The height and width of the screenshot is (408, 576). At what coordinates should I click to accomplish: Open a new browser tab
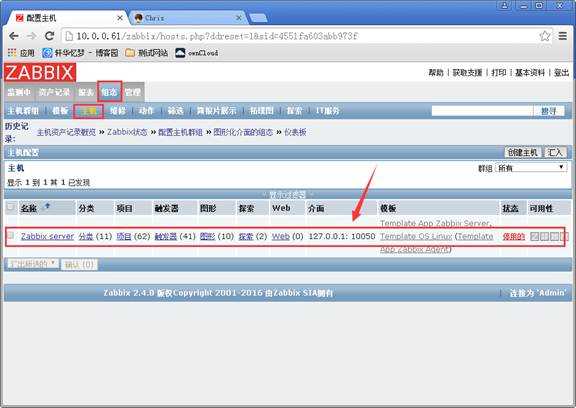coord(258,18)
